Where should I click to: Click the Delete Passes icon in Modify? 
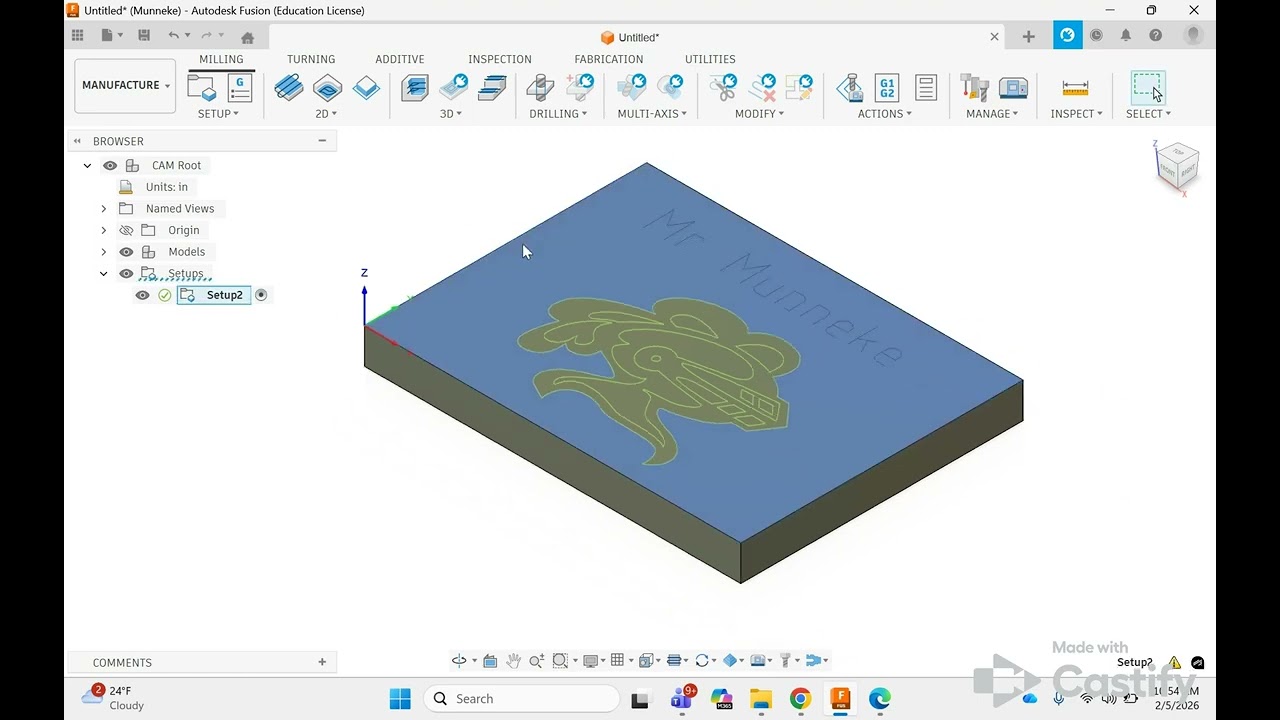(x=762, y=88)
